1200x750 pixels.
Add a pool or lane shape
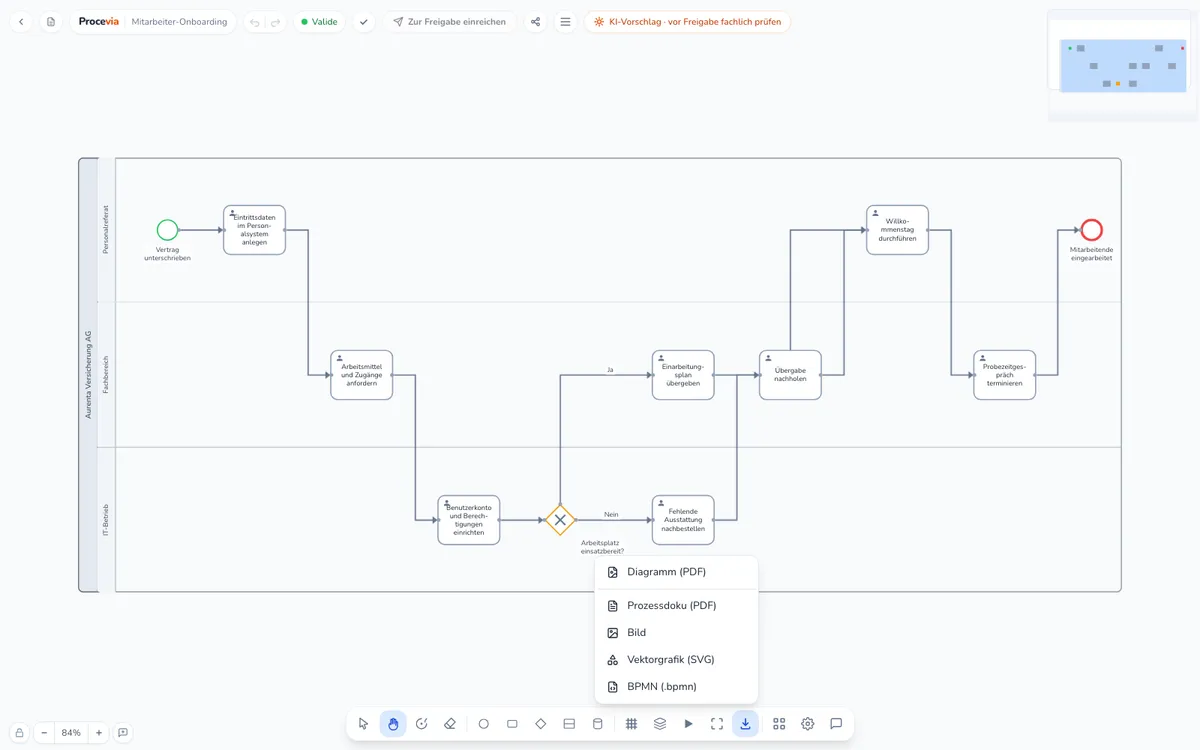pos(569,724)
